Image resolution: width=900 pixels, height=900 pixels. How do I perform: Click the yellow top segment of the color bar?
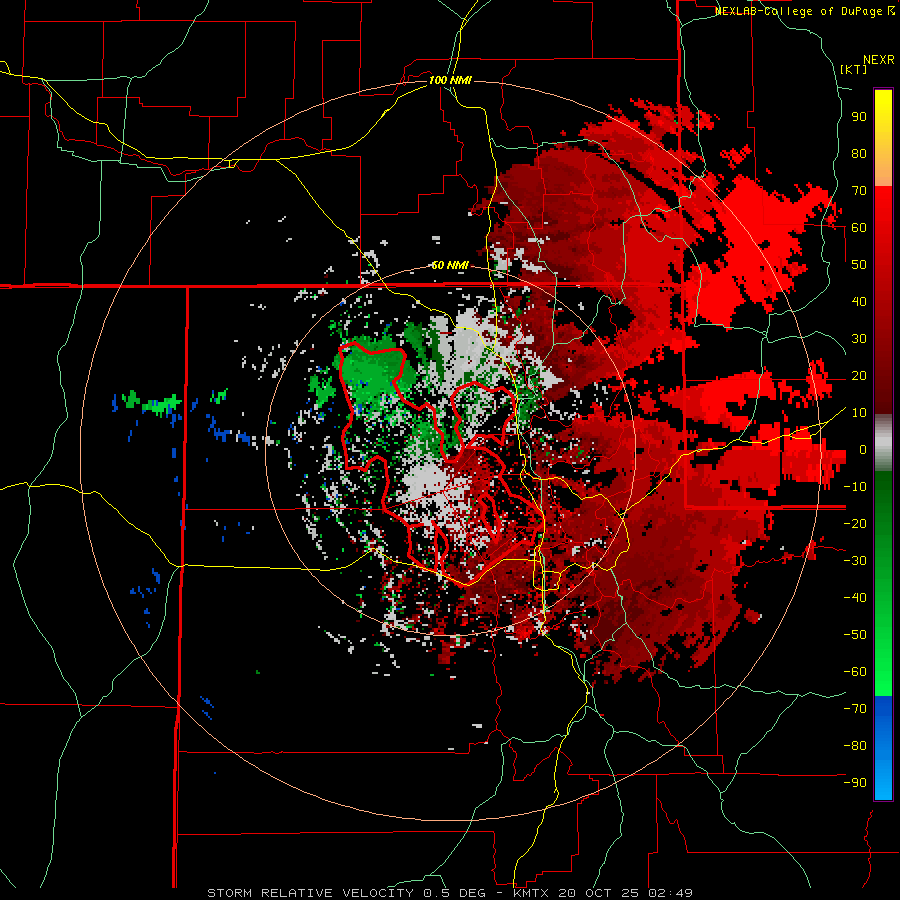883,138
